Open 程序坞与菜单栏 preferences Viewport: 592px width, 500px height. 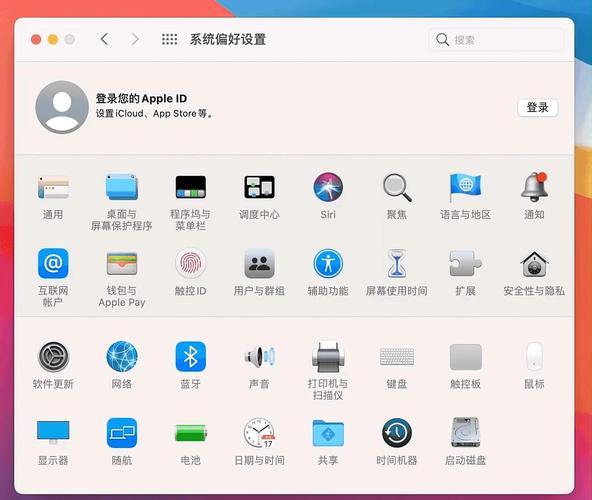click(191, 187)
